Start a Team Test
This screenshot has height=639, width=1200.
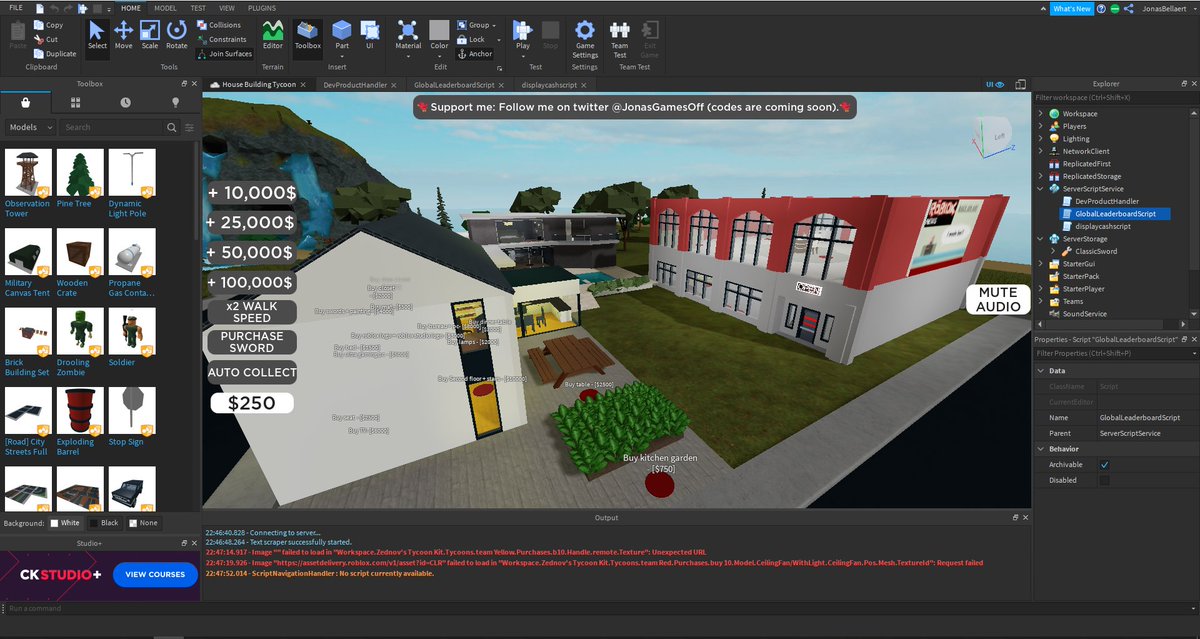(620, 38)
